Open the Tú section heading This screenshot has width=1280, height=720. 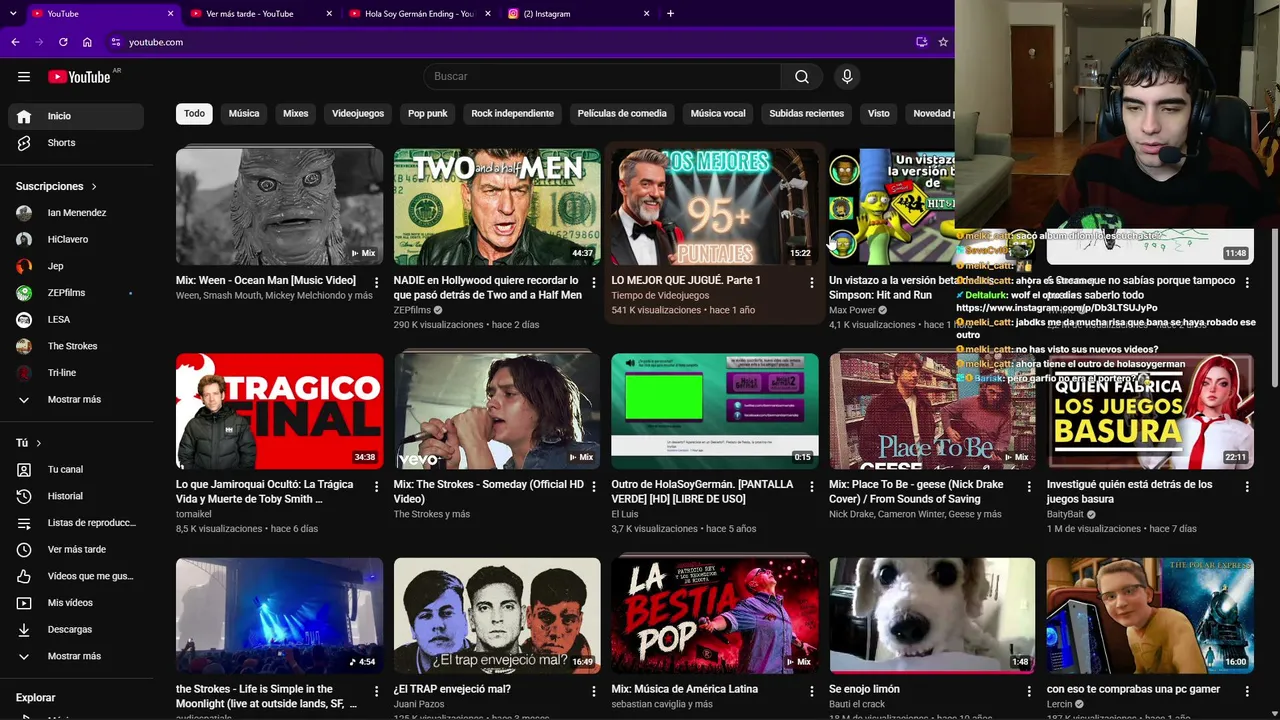pyautogui.click(x=29, y=443)
